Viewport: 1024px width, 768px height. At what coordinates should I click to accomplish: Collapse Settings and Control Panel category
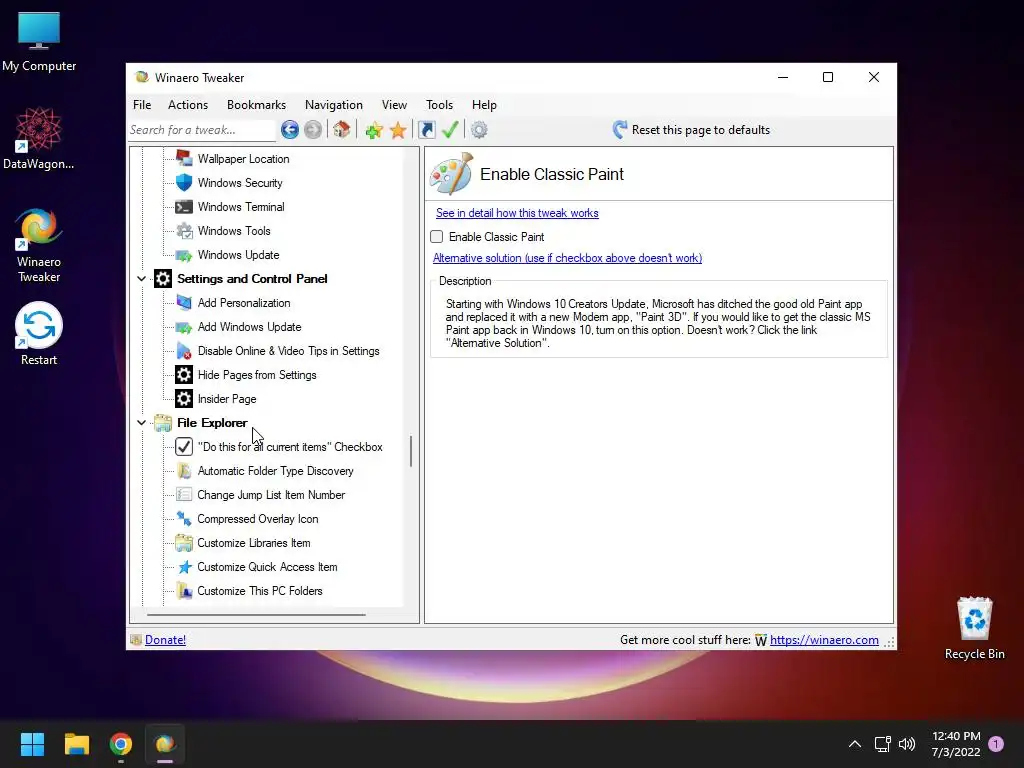pyautogui.click(x=141, y=279)
